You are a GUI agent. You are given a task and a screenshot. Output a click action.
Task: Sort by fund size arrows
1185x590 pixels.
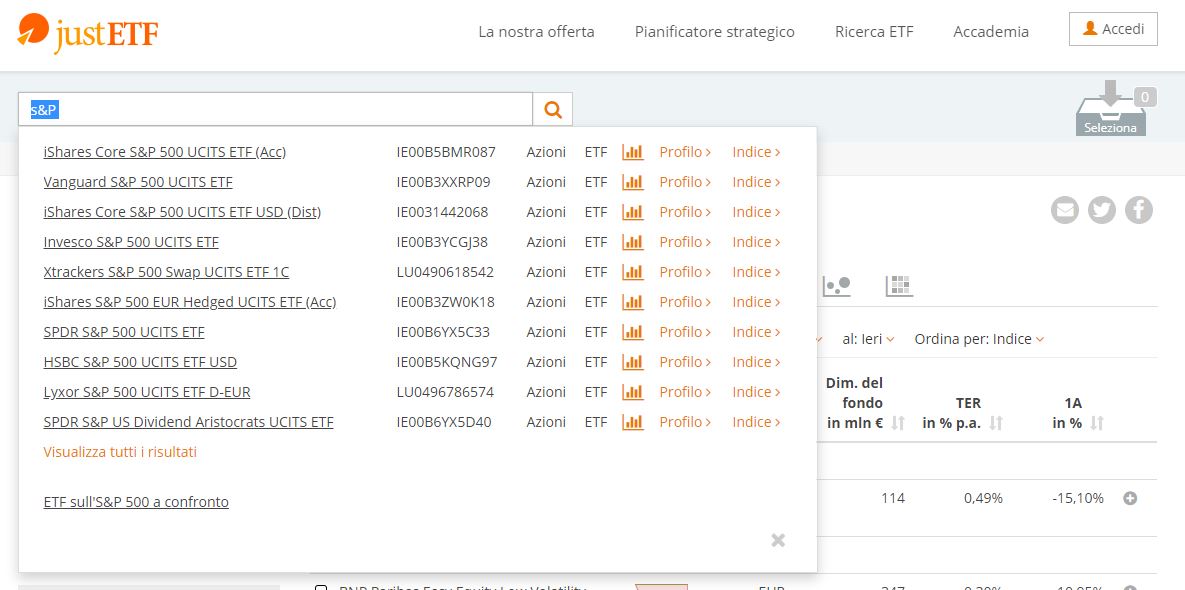898,423
